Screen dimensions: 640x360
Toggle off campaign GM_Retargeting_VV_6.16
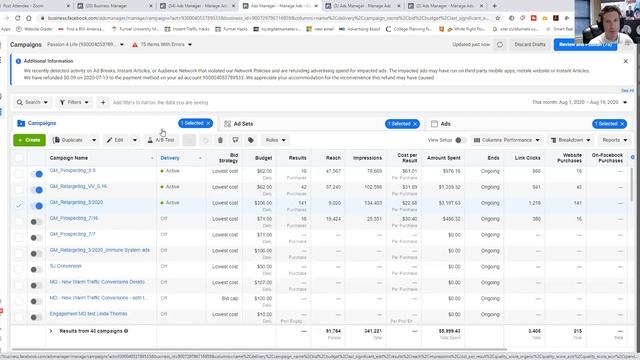click(x=37, y=190)
